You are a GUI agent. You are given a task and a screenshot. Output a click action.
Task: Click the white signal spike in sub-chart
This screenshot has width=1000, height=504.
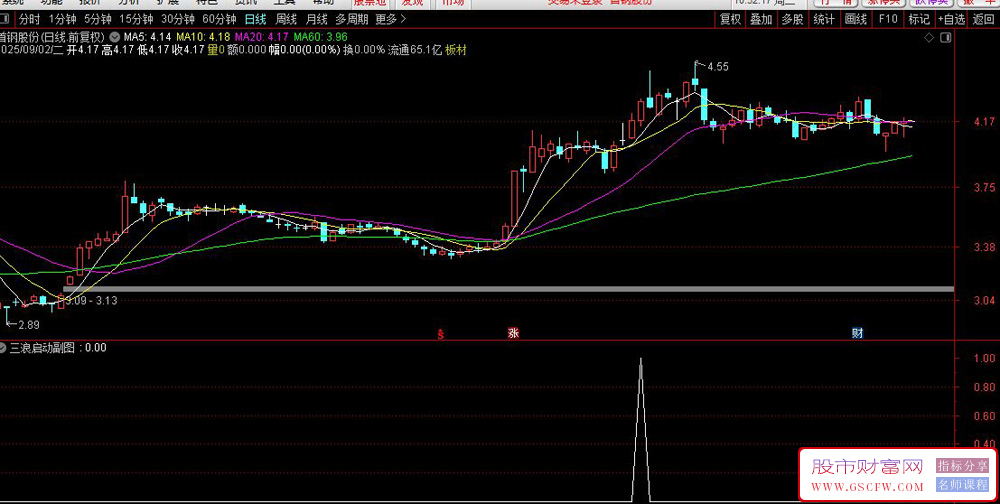click(641, 427)
